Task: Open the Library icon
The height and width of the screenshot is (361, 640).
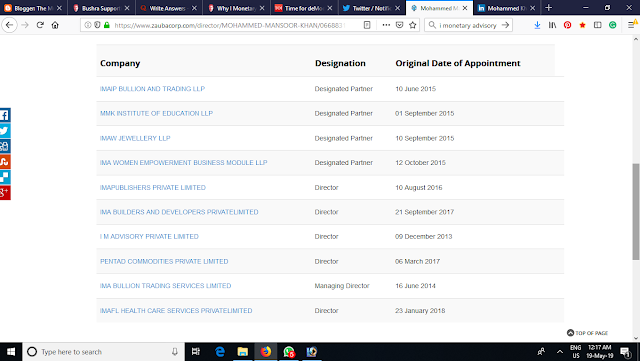Action: pos(552,25)
